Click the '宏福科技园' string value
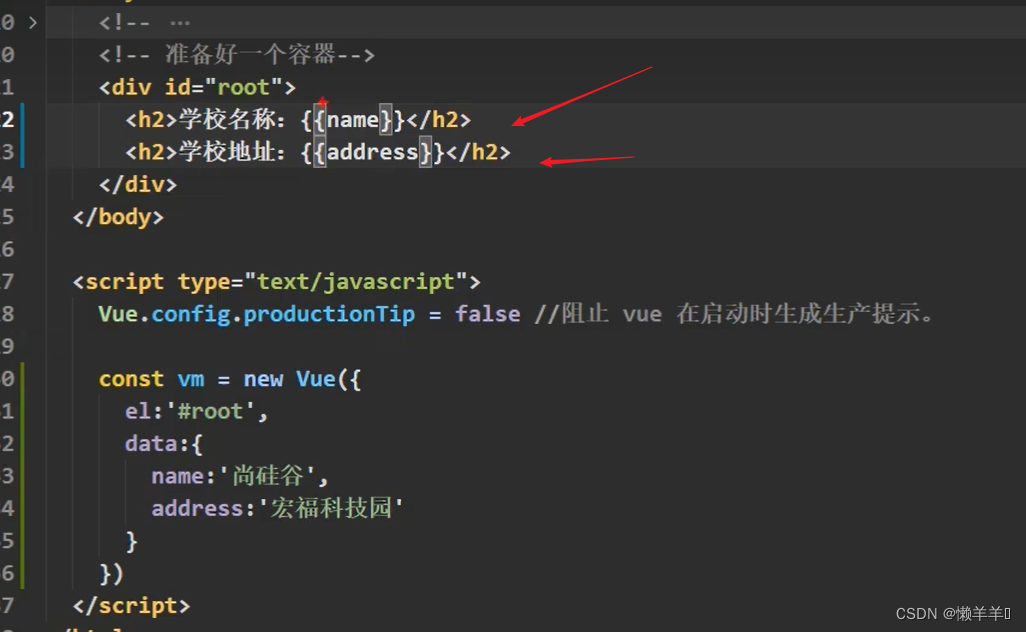 tap(332, 508)
